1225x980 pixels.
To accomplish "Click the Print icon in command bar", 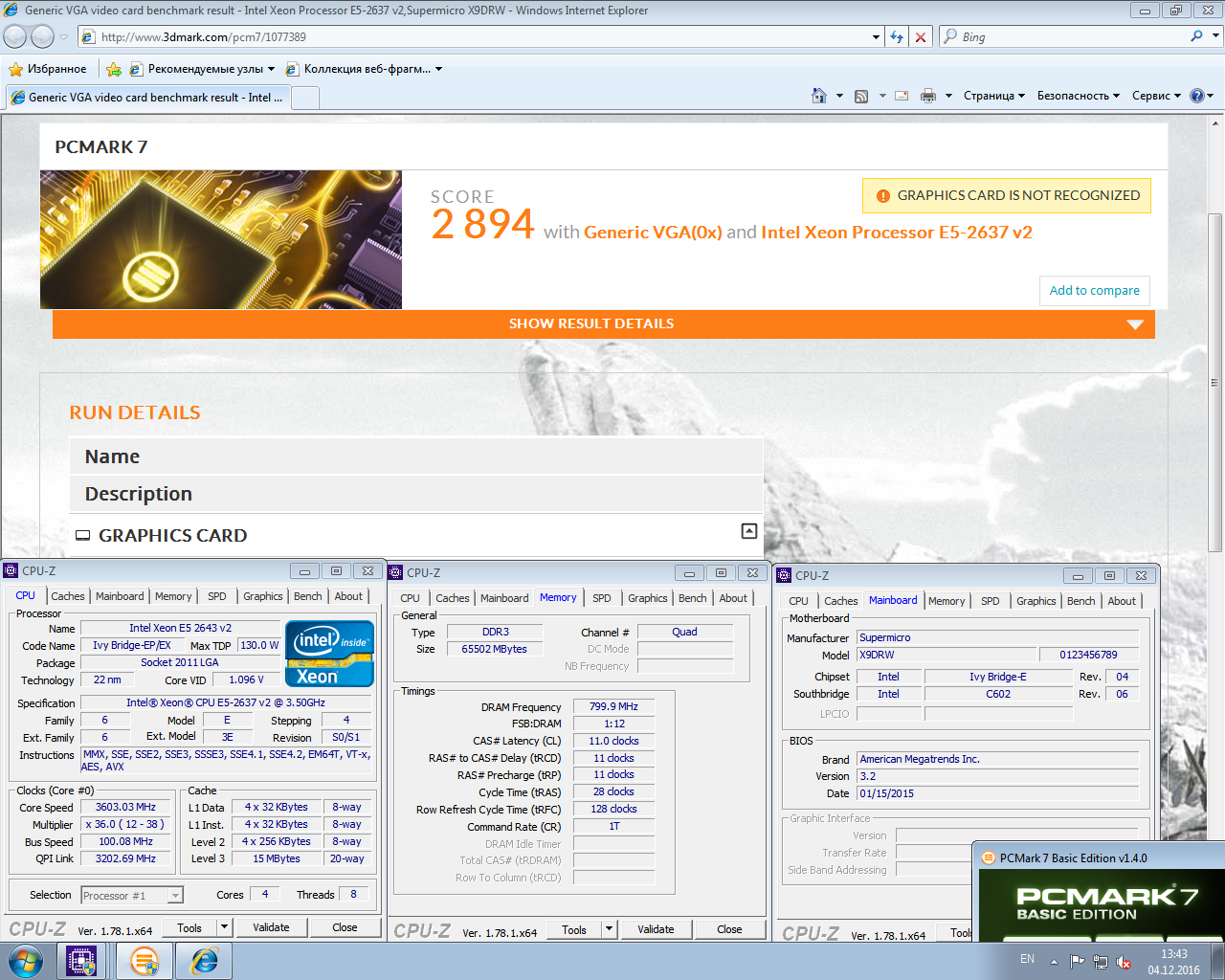I will tap(927, 96).
